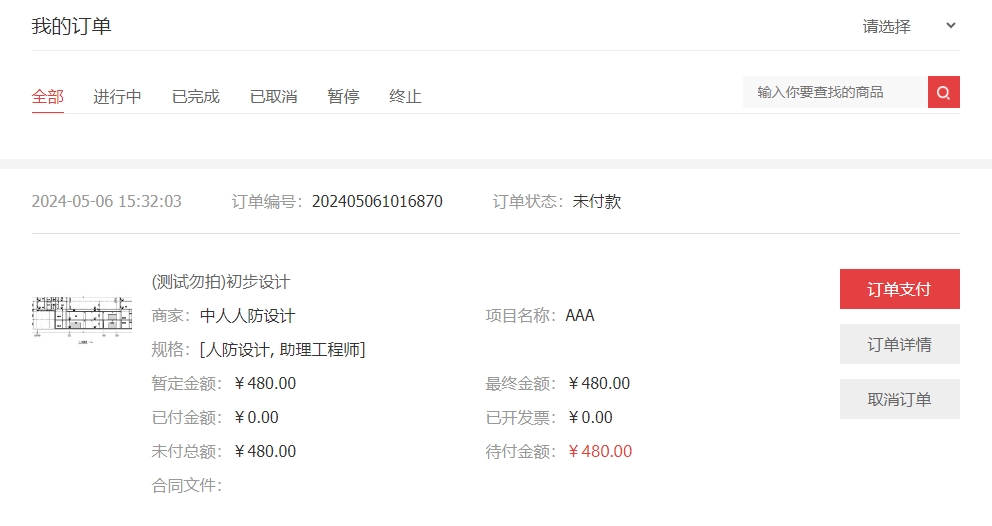The height and width of the screenshot is (526, 992).
Task: Switch to the 暂停 tab
Action: (344, 96)
